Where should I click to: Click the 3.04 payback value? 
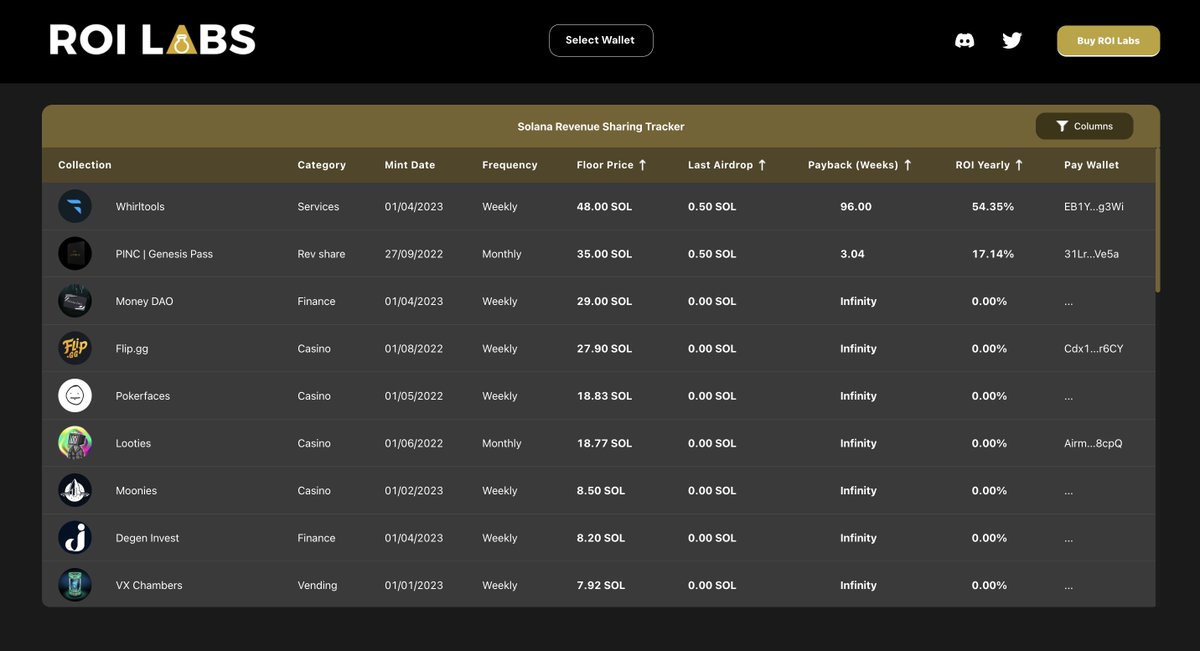(853, 254)
